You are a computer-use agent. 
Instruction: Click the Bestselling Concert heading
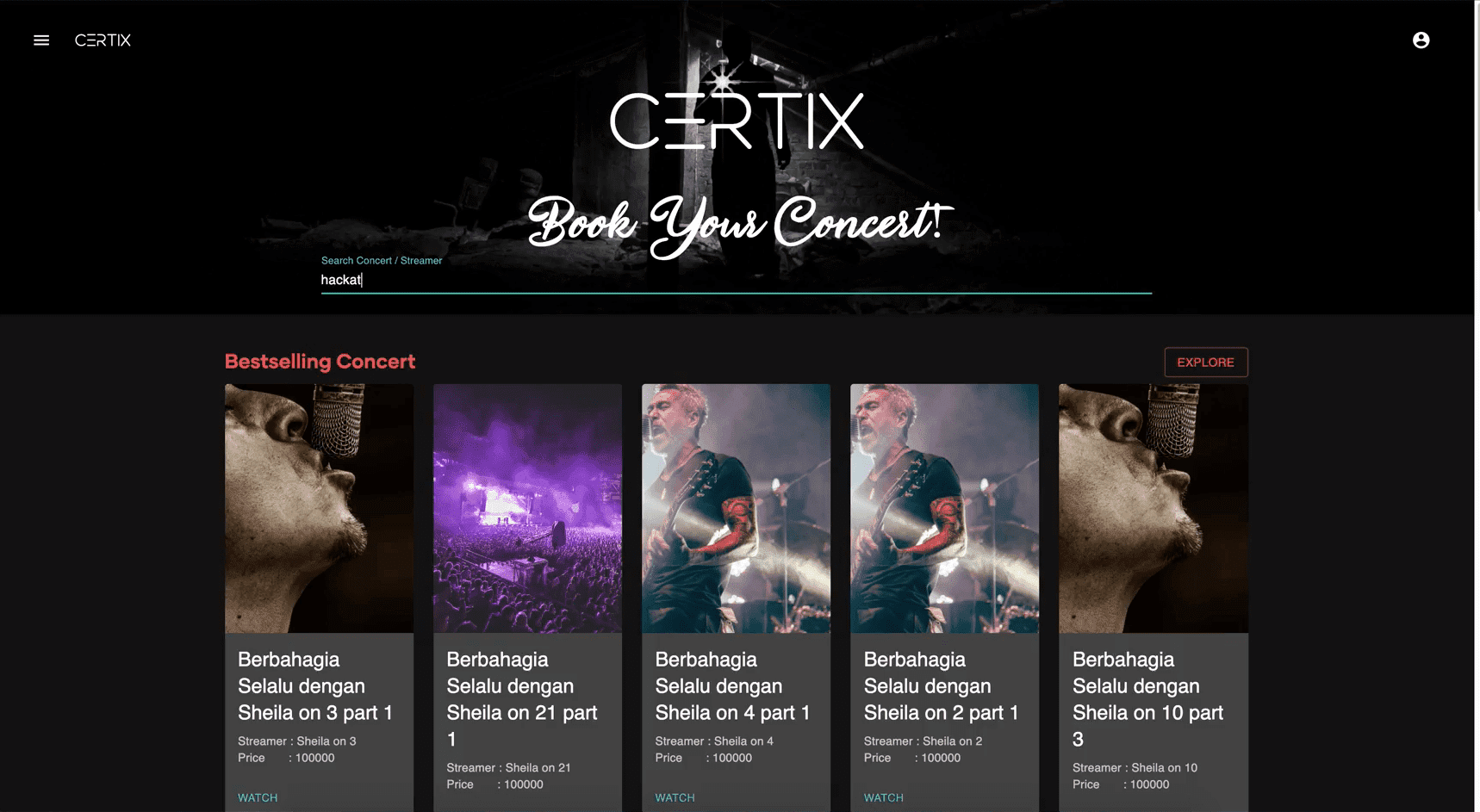point(320,362)
